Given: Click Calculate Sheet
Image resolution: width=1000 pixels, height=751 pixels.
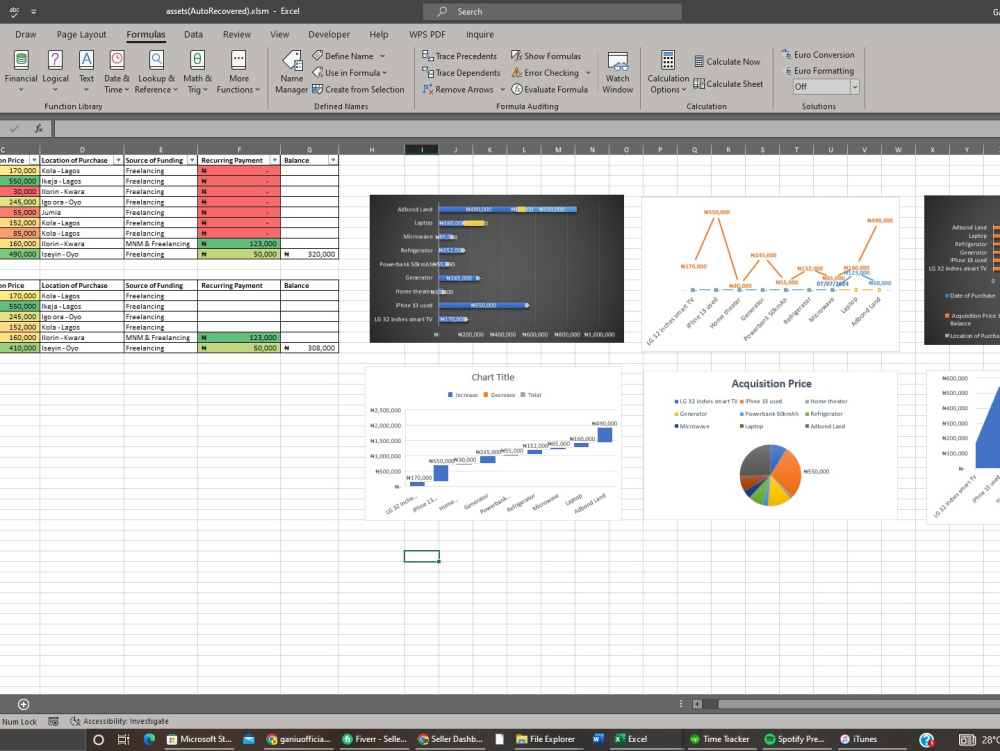Looking at the screenshot, I should point(728,84).
